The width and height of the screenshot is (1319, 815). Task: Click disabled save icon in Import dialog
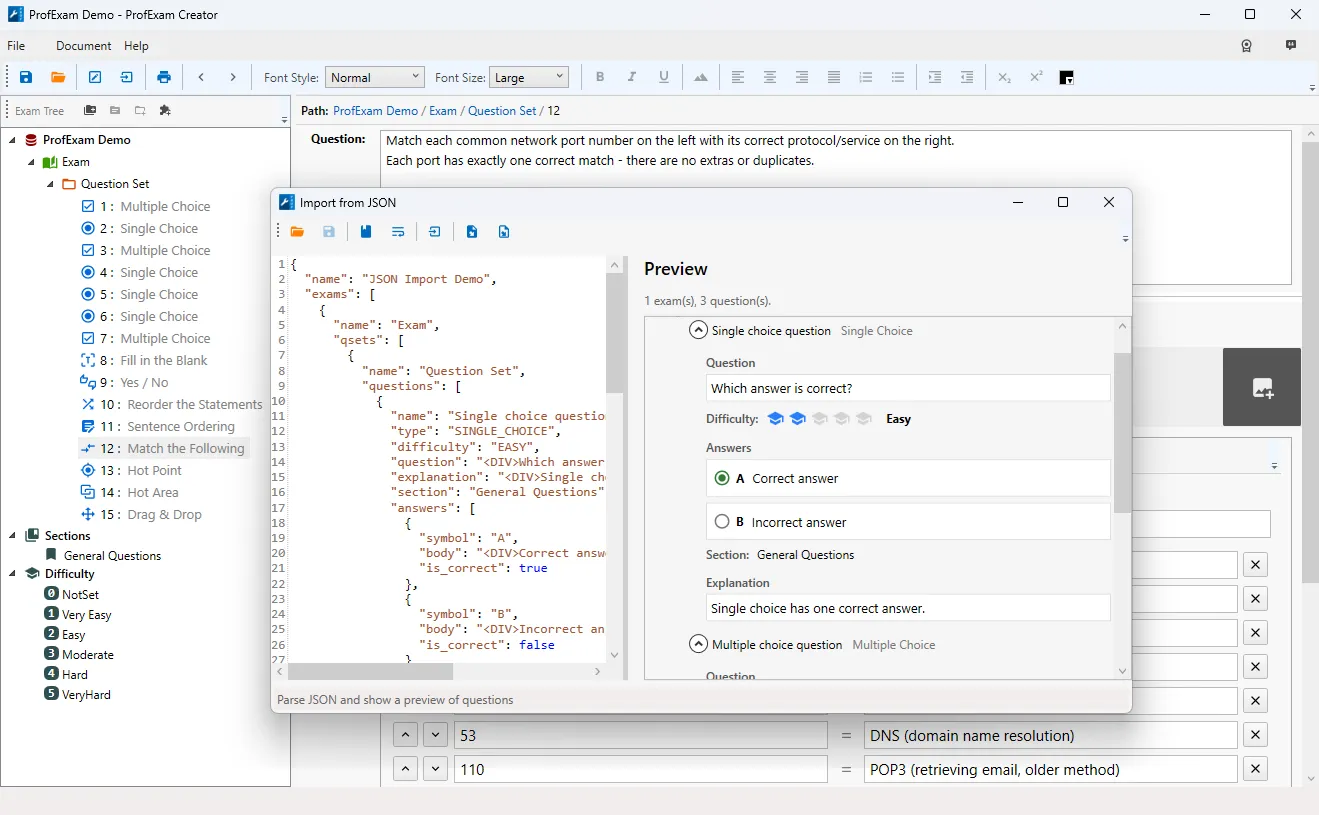pyautogui.click(x=329, y=232)
